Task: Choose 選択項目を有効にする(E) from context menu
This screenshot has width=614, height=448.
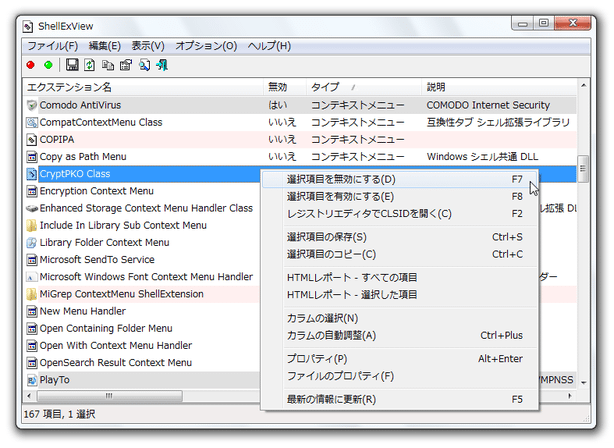Action: tap(399, 197)
